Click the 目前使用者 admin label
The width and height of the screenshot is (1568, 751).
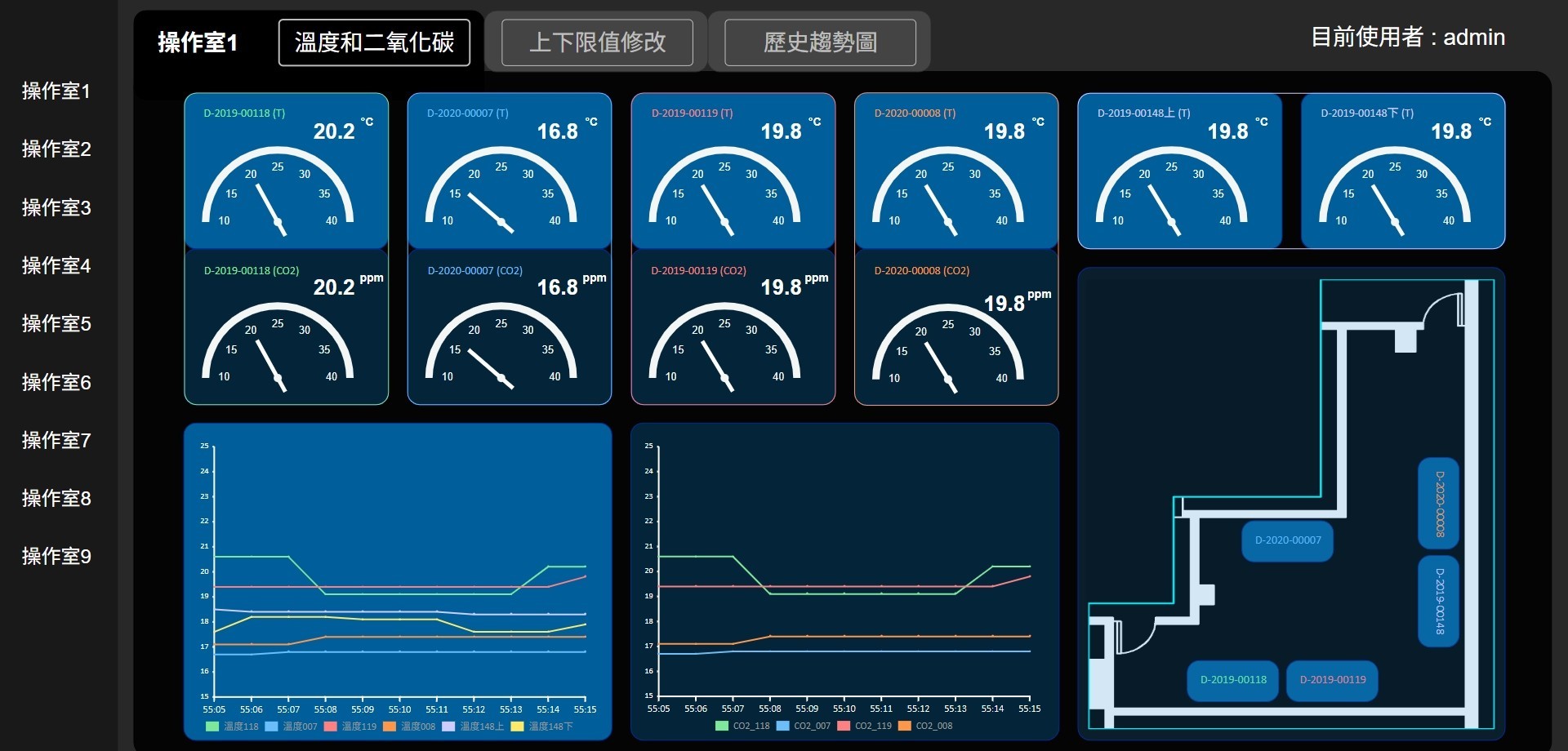(1408, 37)
